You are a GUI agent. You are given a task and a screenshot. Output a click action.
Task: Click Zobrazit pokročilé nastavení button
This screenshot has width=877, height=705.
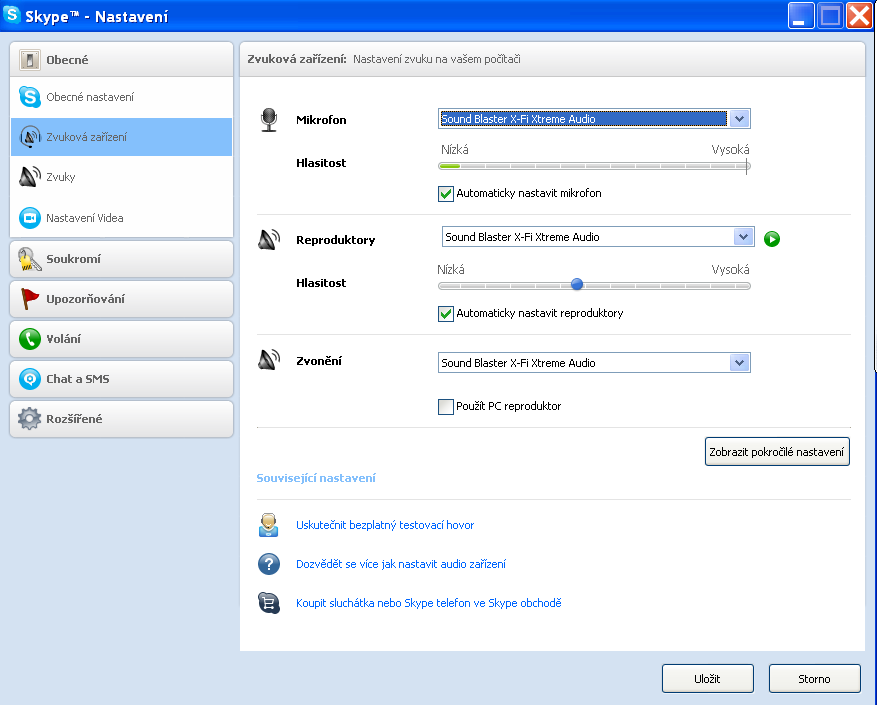777,451
